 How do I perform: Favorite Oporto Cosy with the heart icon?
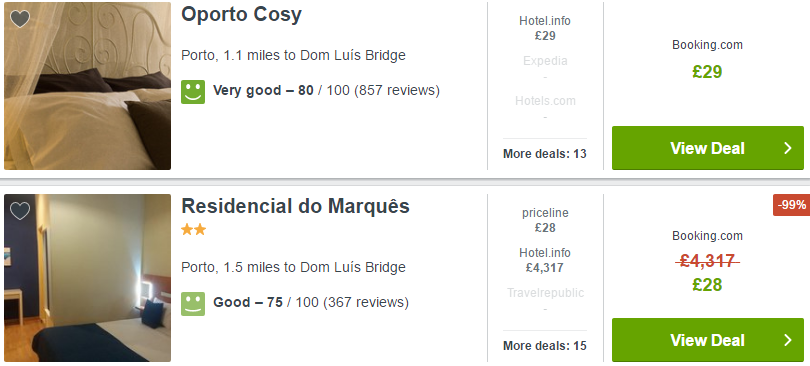[x=20, y=19]
